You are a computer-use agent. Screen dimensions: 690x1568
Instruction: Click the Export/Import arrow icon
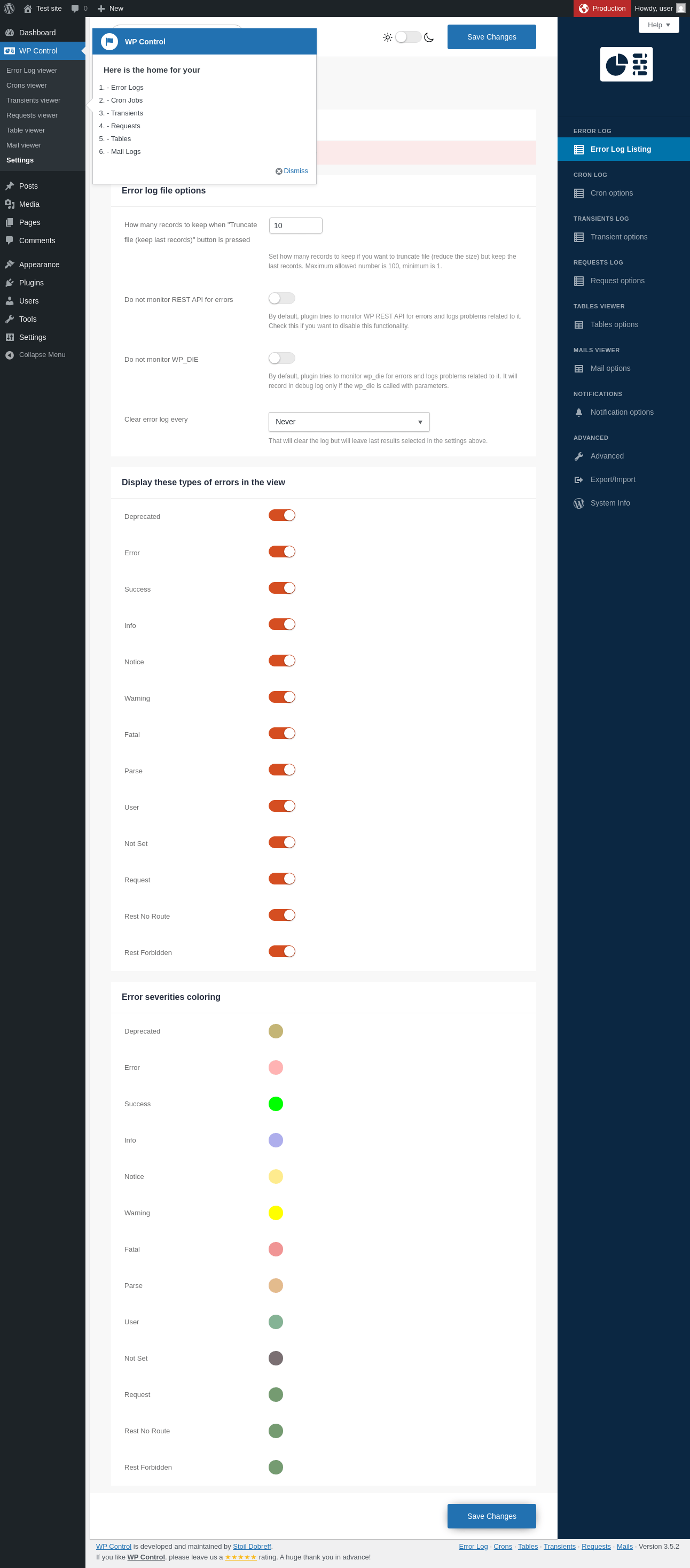coord(579,480)
